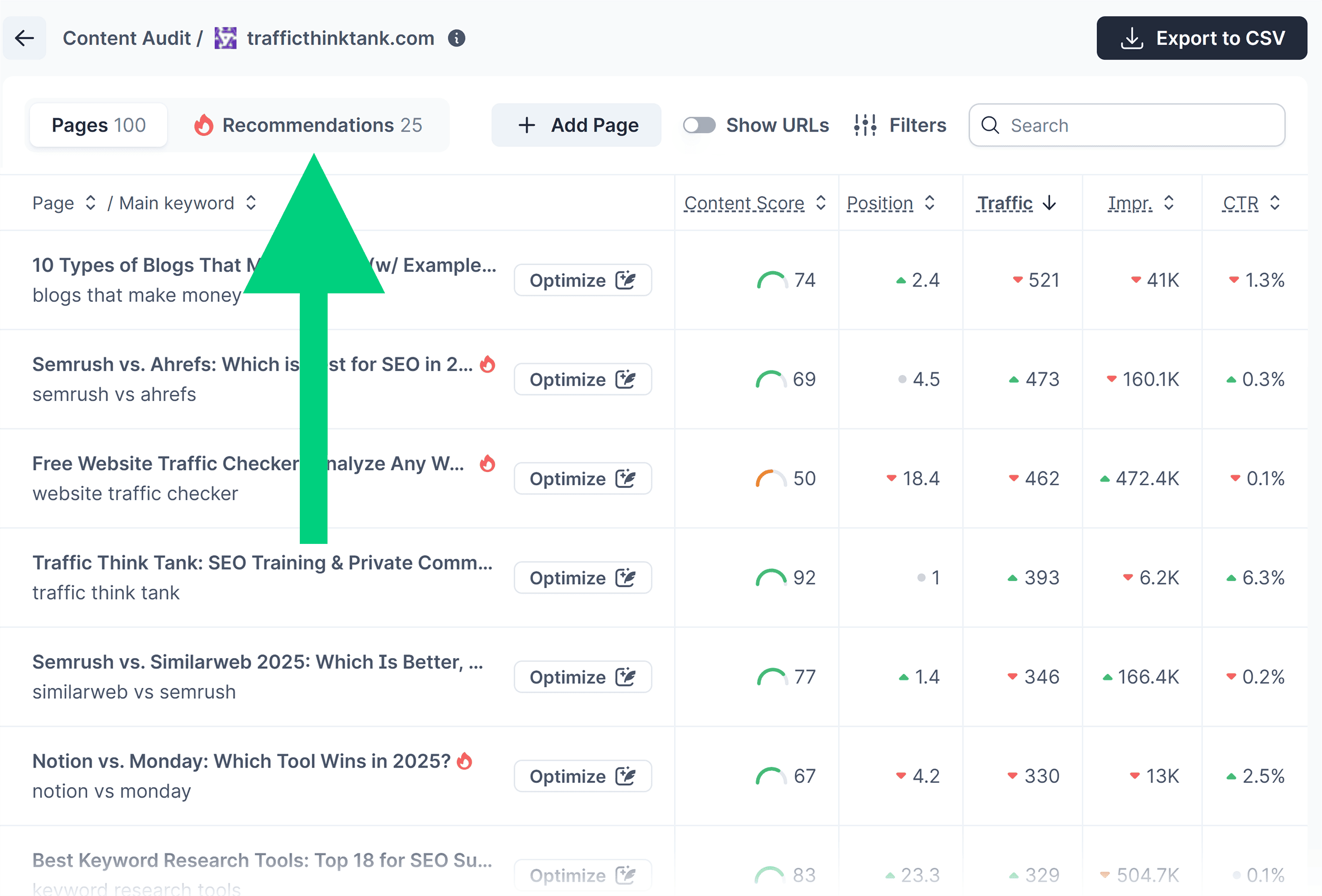Click the CTR value 2.5%
This screenshot has height=896, width=1322.
tap(1263, 776)
